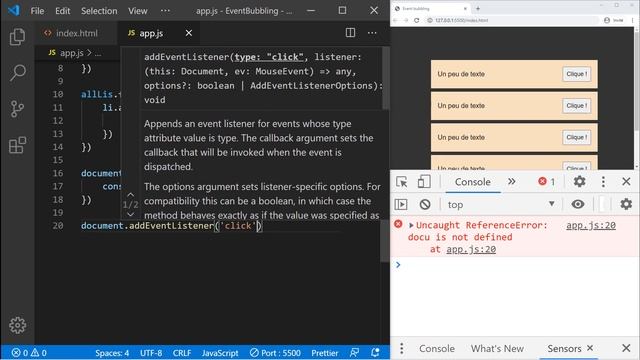Expand the Uncaught ReferenceError message
This screenshot has width=640, height=360.
point(411,225)
